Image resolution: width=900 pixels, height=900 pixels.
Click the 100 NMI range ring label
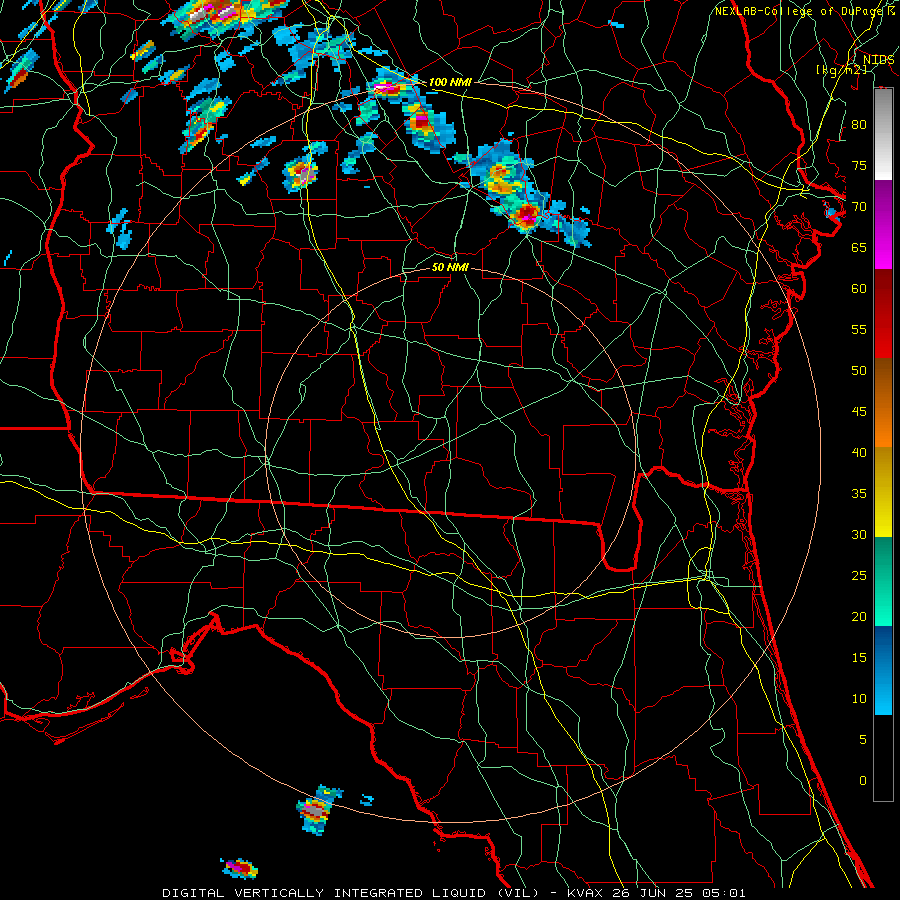click(x=450, y=82)
